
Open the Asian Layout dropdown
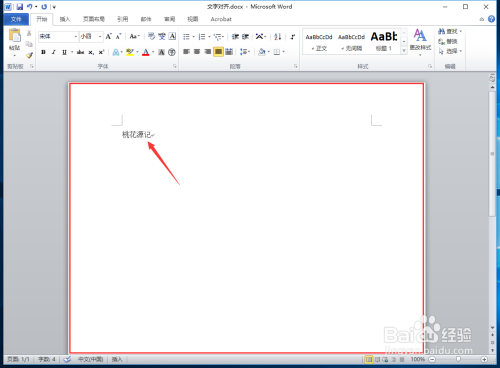click(261, 36)
